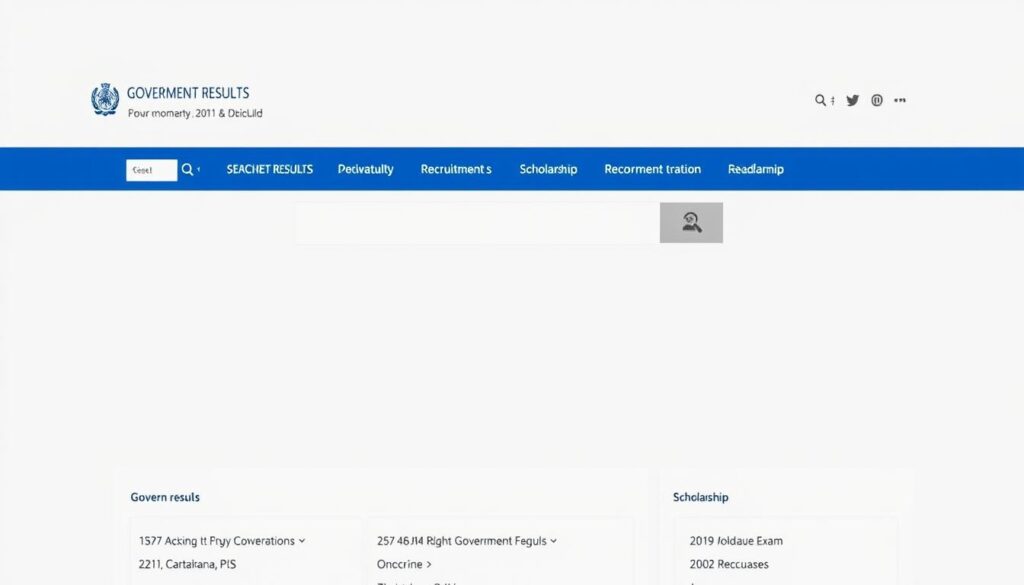Open the Readlarnip menu item
Screen dimensions: 1024x585
(756, 169)
